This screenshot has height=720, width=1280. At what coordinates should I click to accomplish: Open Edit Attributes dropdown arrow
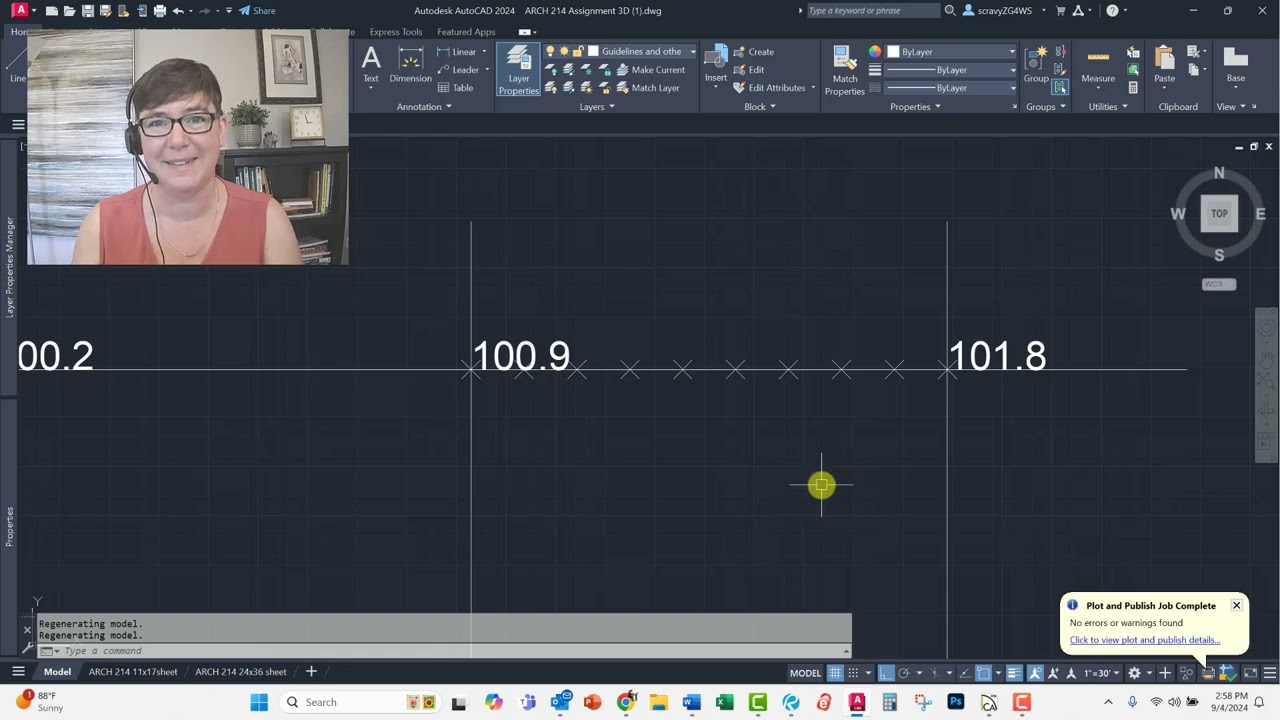[x=813, y=88]
